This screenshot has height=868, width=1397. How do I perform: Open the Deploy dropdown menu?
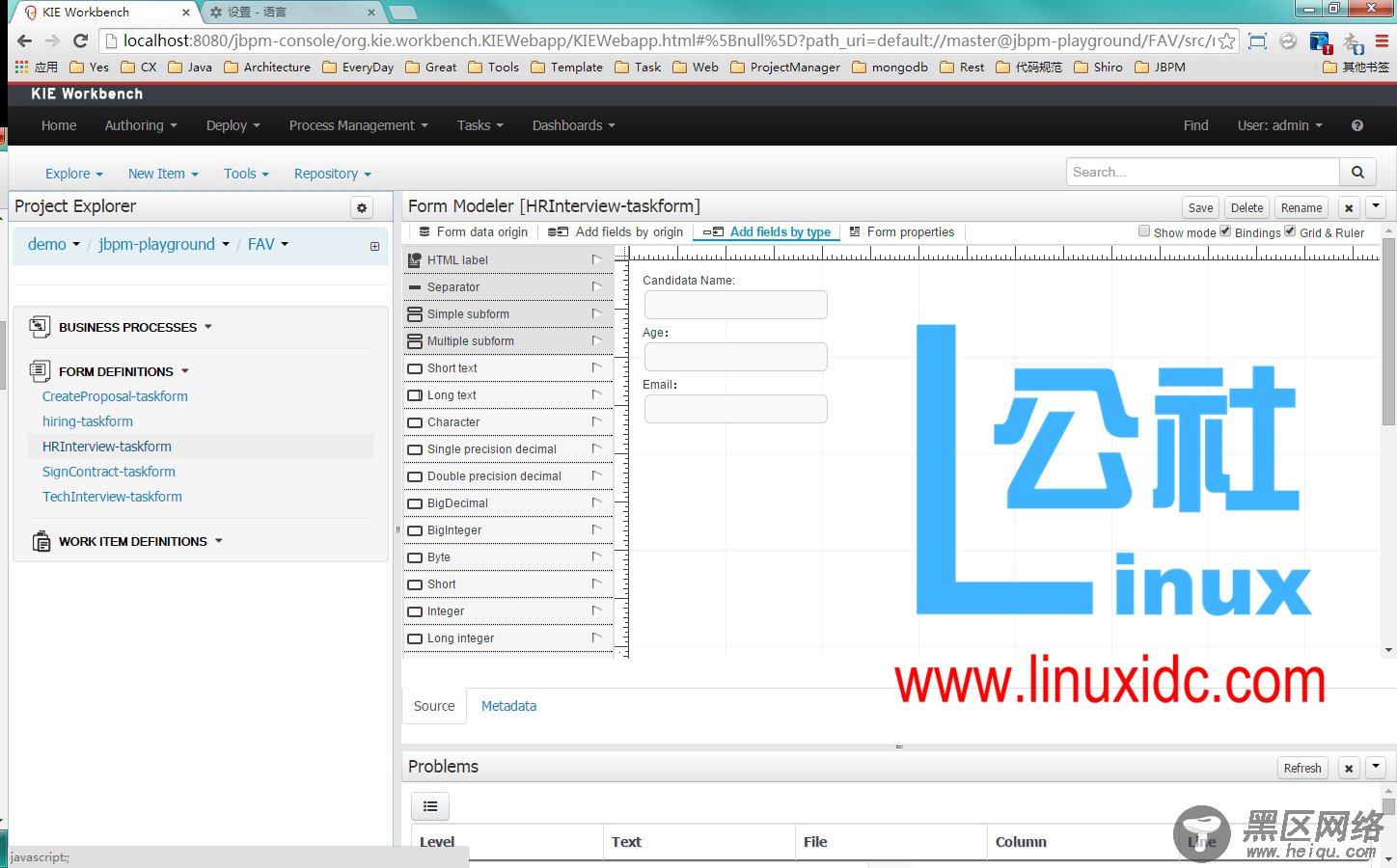tap(233, 125)
